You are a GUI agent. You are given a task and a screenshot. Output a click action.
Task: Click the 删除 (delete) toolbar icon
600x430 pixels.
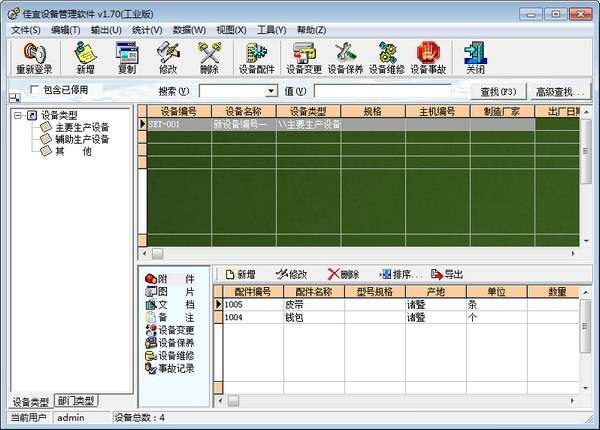pos(209,58)
